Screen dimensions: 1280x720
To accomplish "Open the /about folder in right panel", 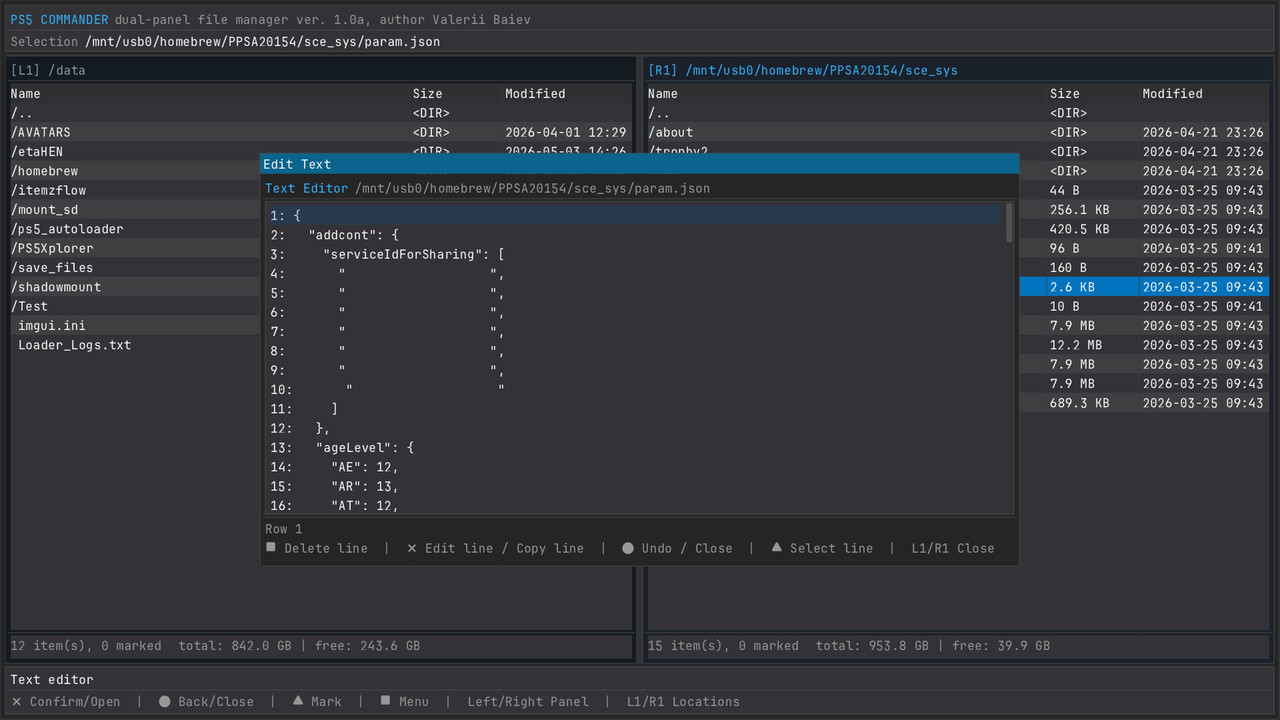I will [958, 132].
